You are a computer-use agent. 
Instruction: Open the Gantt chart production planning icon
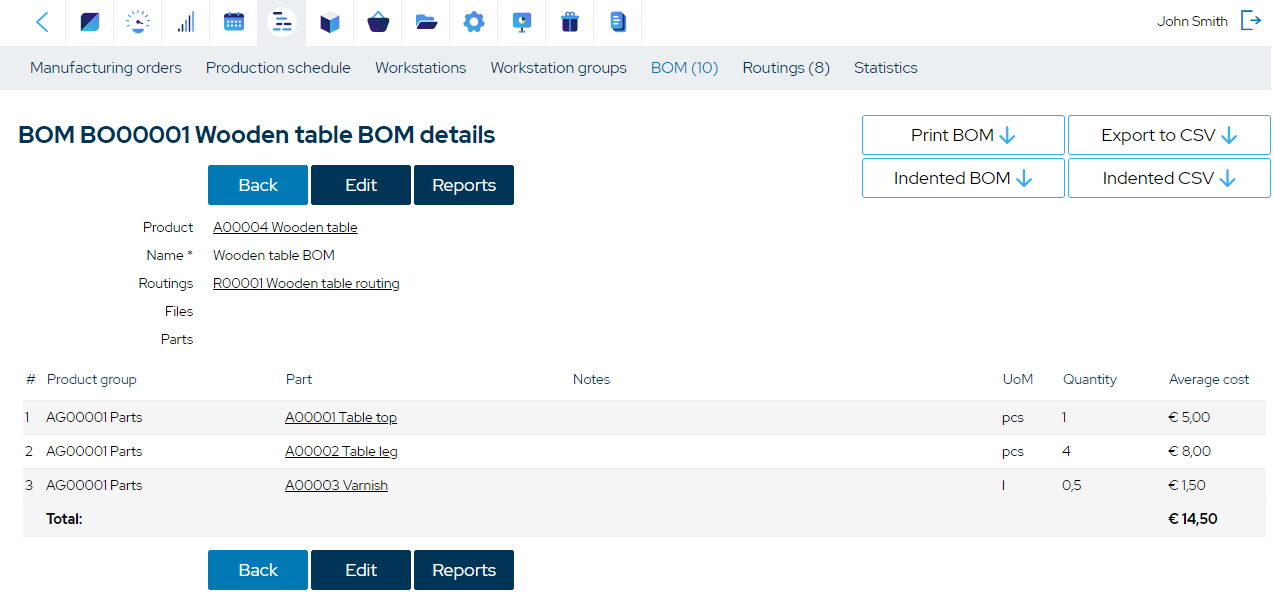tap(282, 22)
